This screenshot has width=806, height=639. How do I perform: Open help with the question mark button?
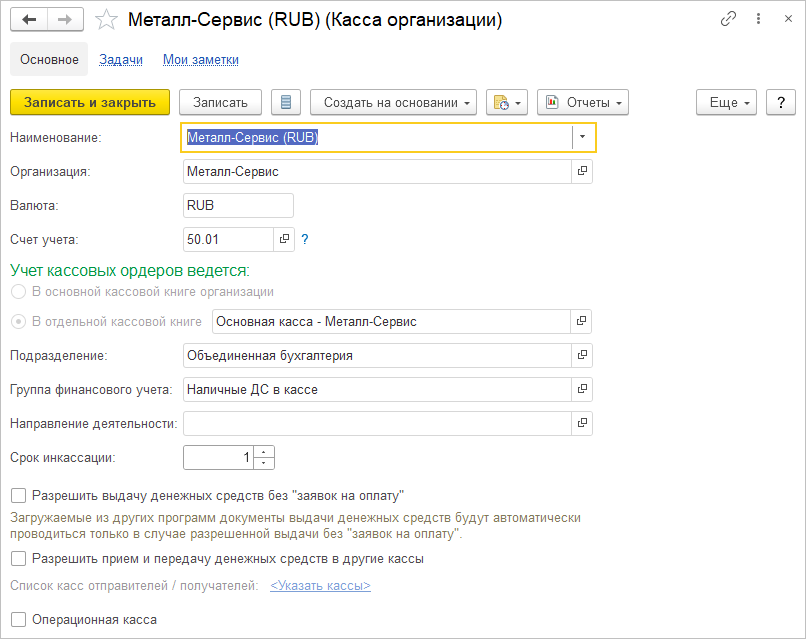pyautogui.click(x=781, y=102)
